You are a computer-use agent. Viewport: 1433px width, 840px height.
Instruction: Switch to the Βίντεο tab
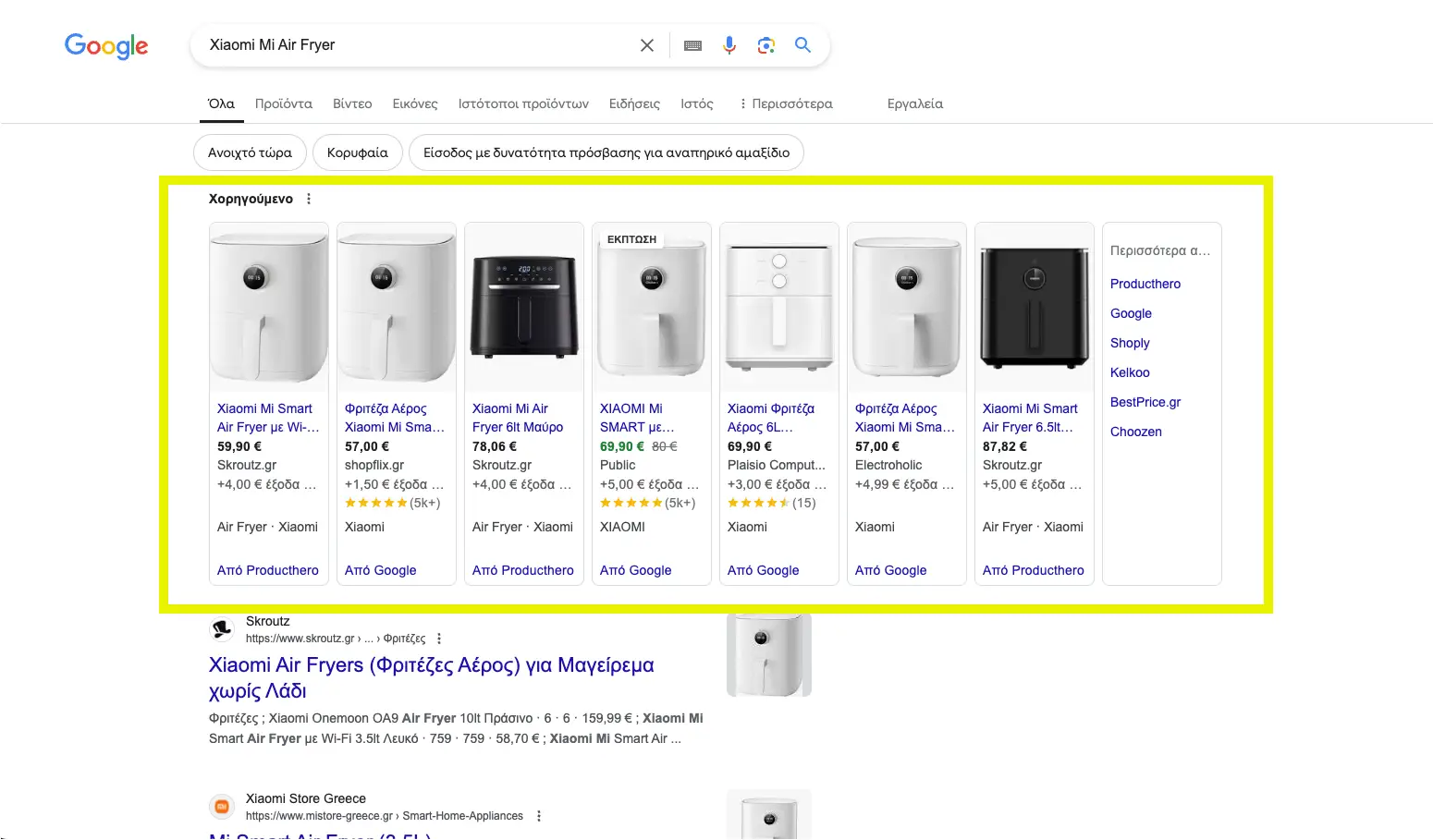pyautogui.click(x=352, y=103)
